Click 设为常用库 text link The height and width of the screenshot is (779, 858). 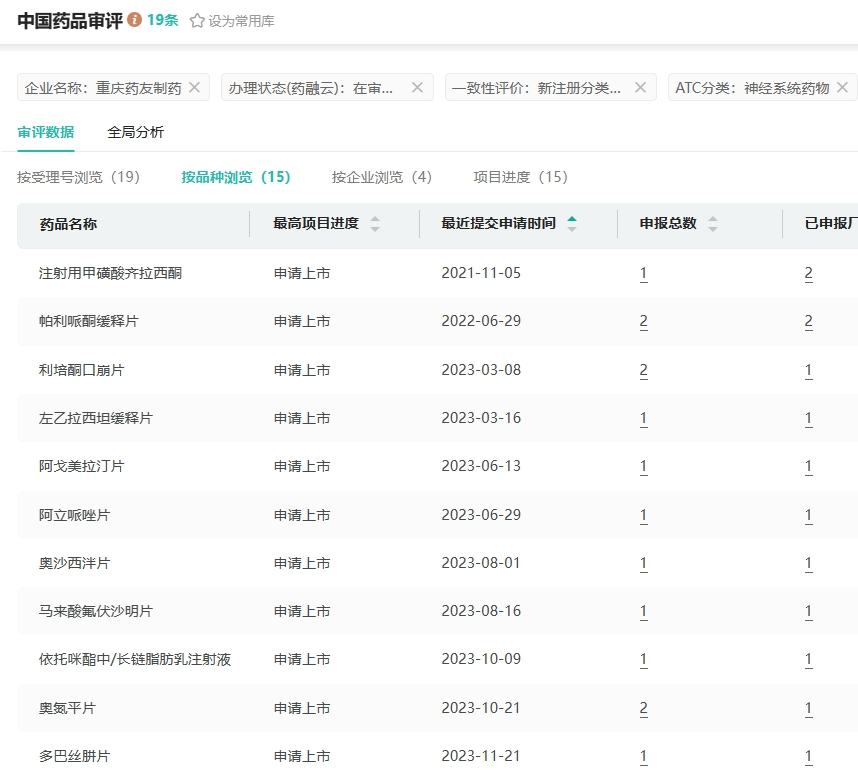(x=241, y=21)
